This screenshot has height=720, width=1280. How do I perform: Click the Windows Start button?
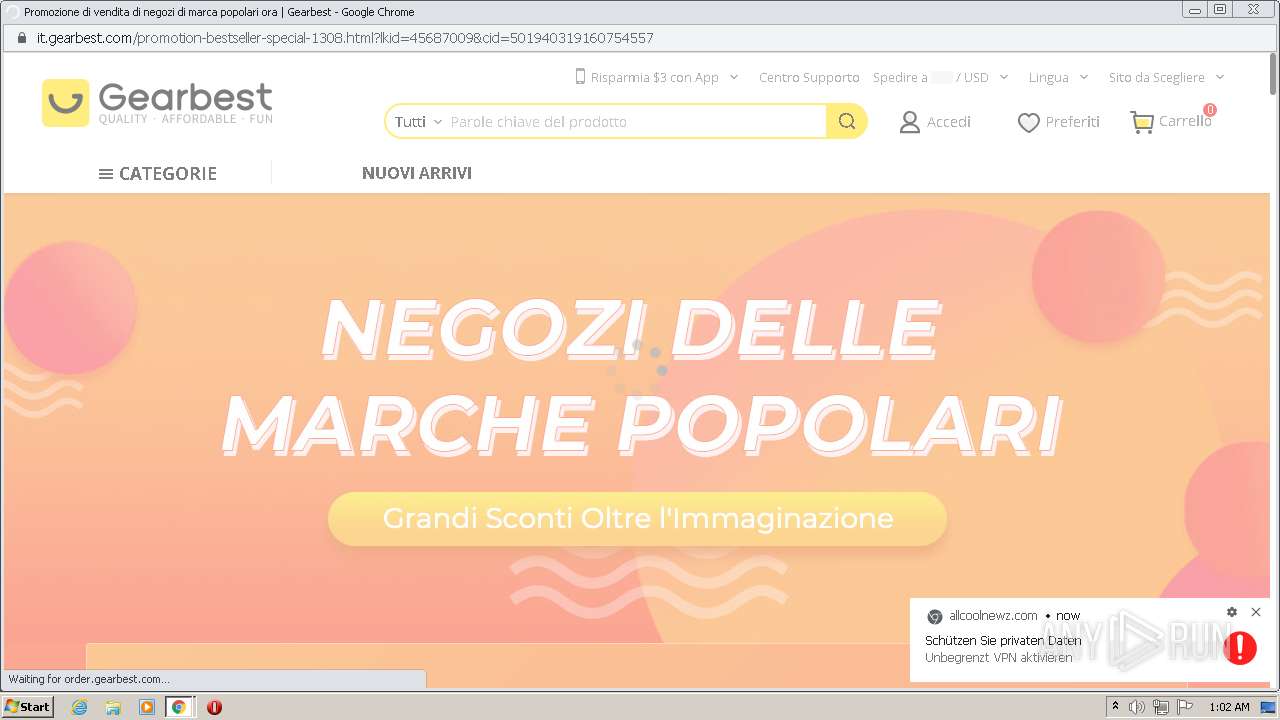[x=27, y=707]
